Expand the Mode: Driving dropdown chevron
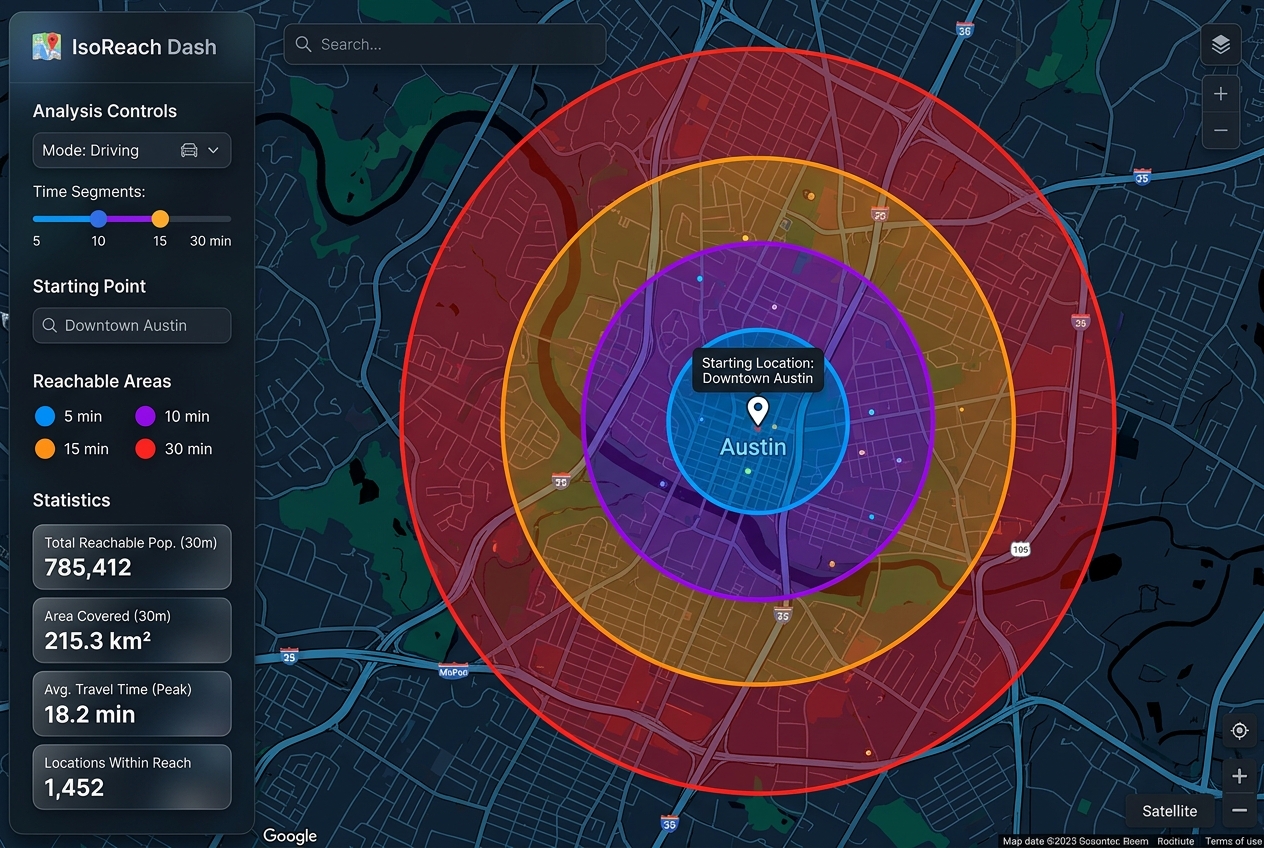 click(x=213, y=150)
